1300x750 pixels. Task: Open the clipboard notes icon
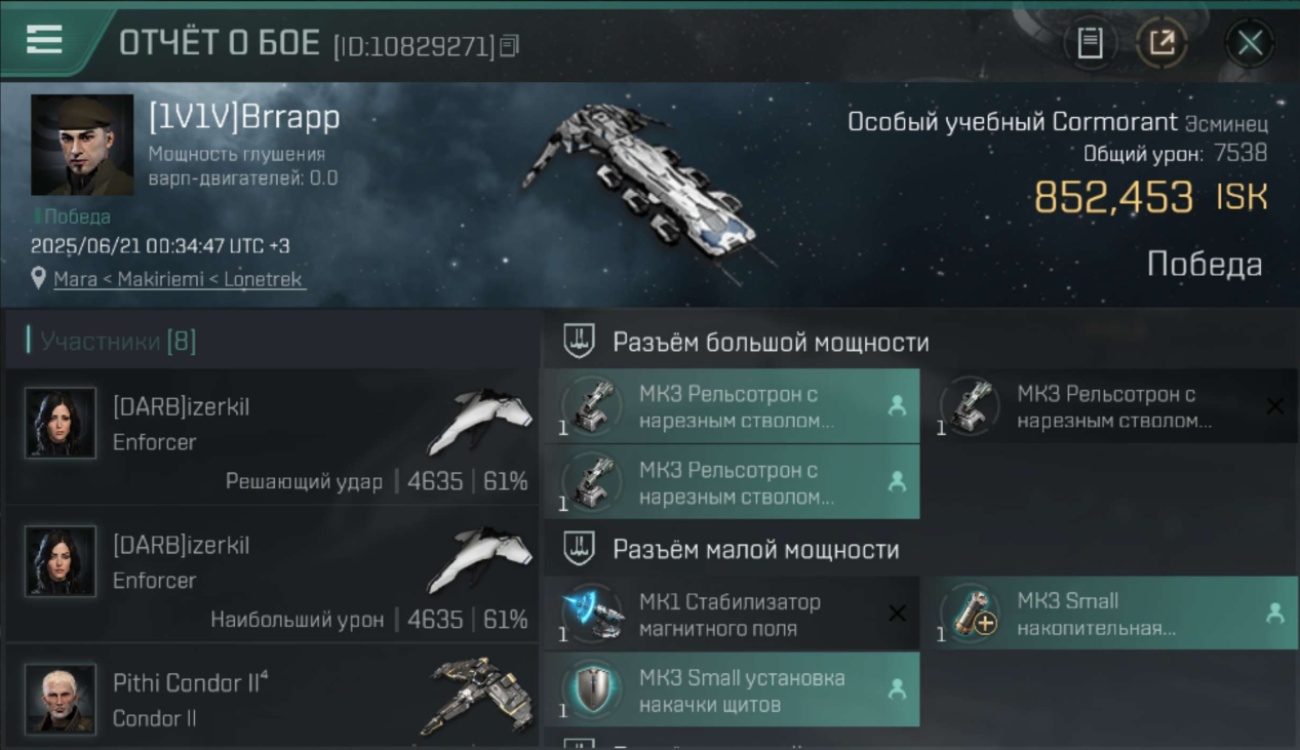click(x=1090, y=43)
